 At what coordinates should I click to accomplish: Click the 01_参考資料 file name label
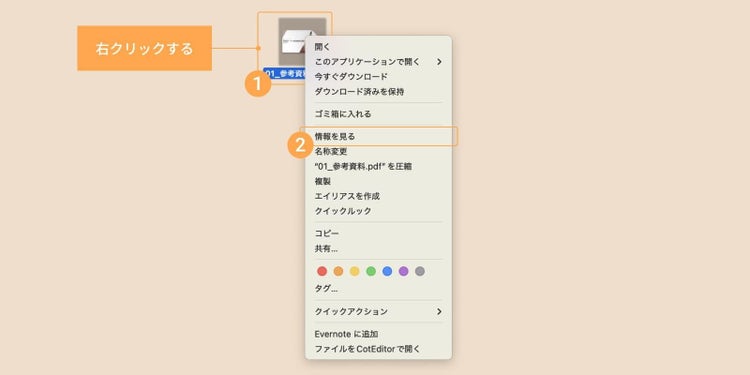285,73
